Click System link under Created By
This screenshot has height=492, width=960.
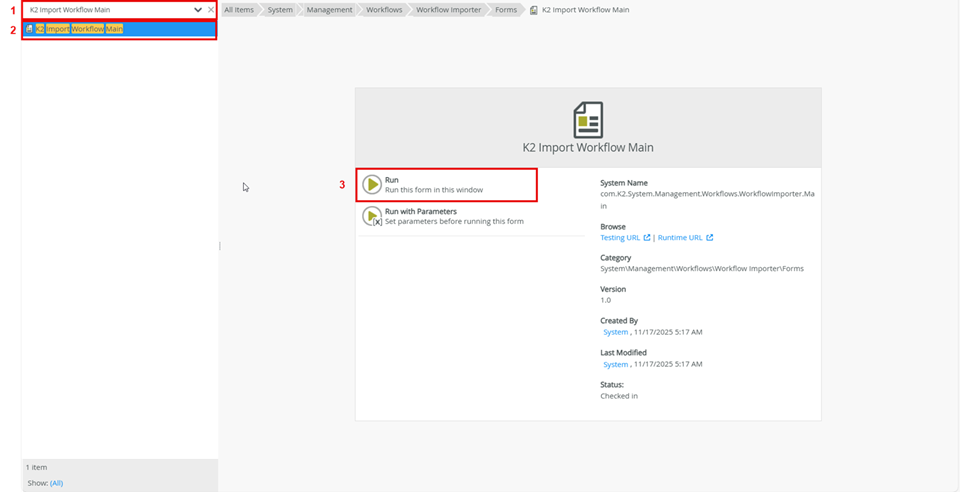click(x=616, y=332)
